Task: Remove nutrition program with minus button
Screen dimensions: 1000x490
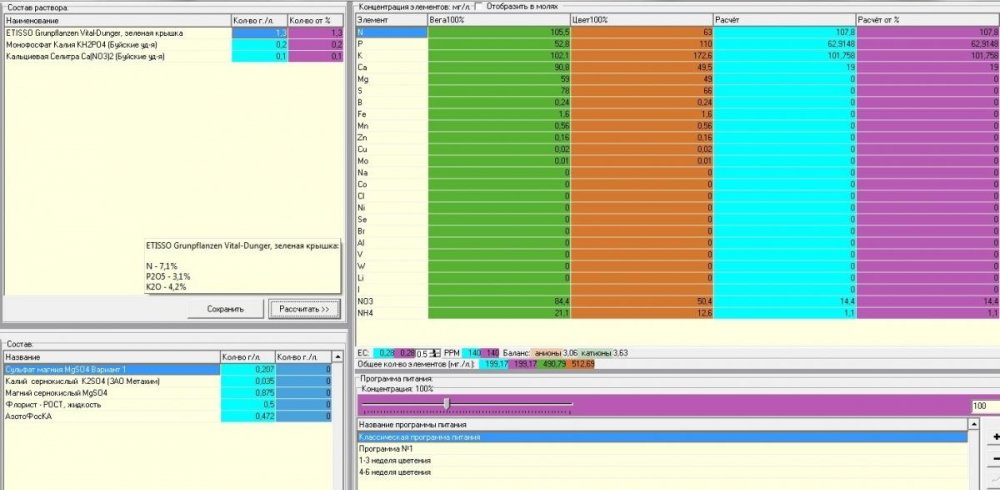Action: pos(995,459)
